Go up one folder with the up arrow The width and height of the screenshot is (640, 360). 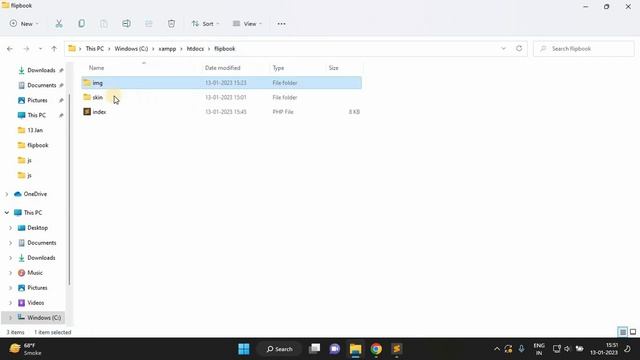(54, 49)
